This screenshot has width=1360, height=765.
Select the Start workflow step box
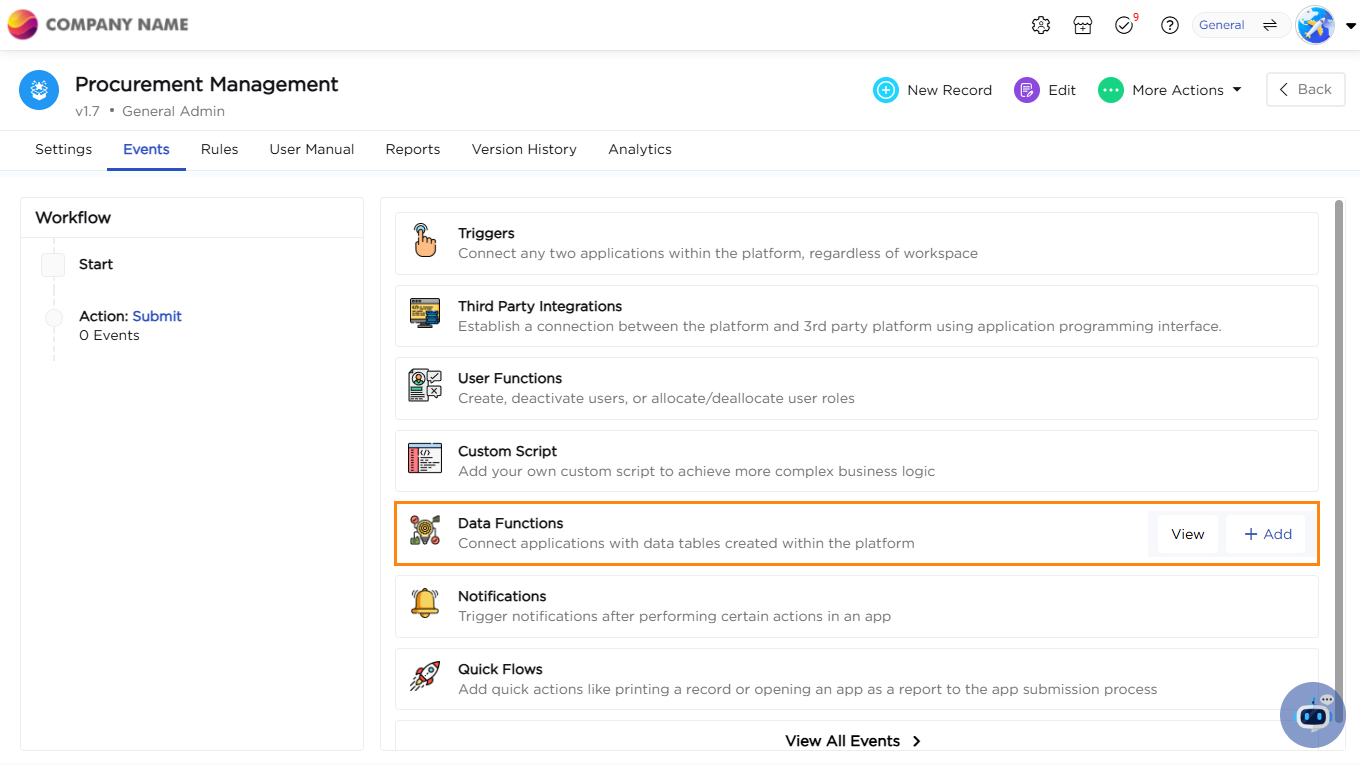[x=53, y=265]
